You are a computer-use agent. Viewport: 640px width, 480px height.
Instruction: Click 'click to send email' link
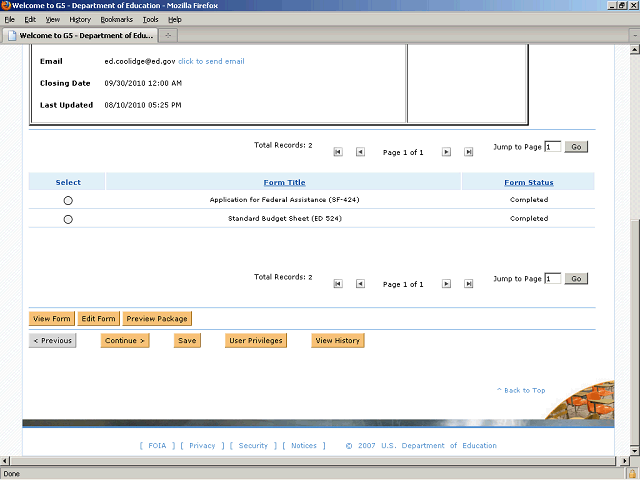(x=211, y=61)
